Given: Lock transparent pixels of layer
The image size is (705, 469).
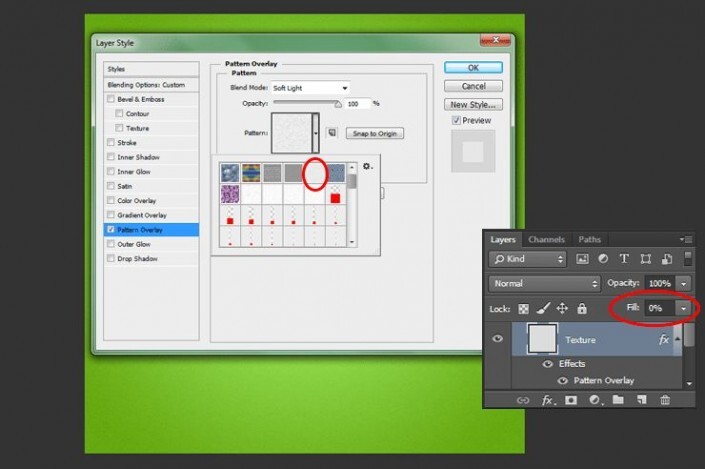Looking at the screenshot, I should click(526, 309).
